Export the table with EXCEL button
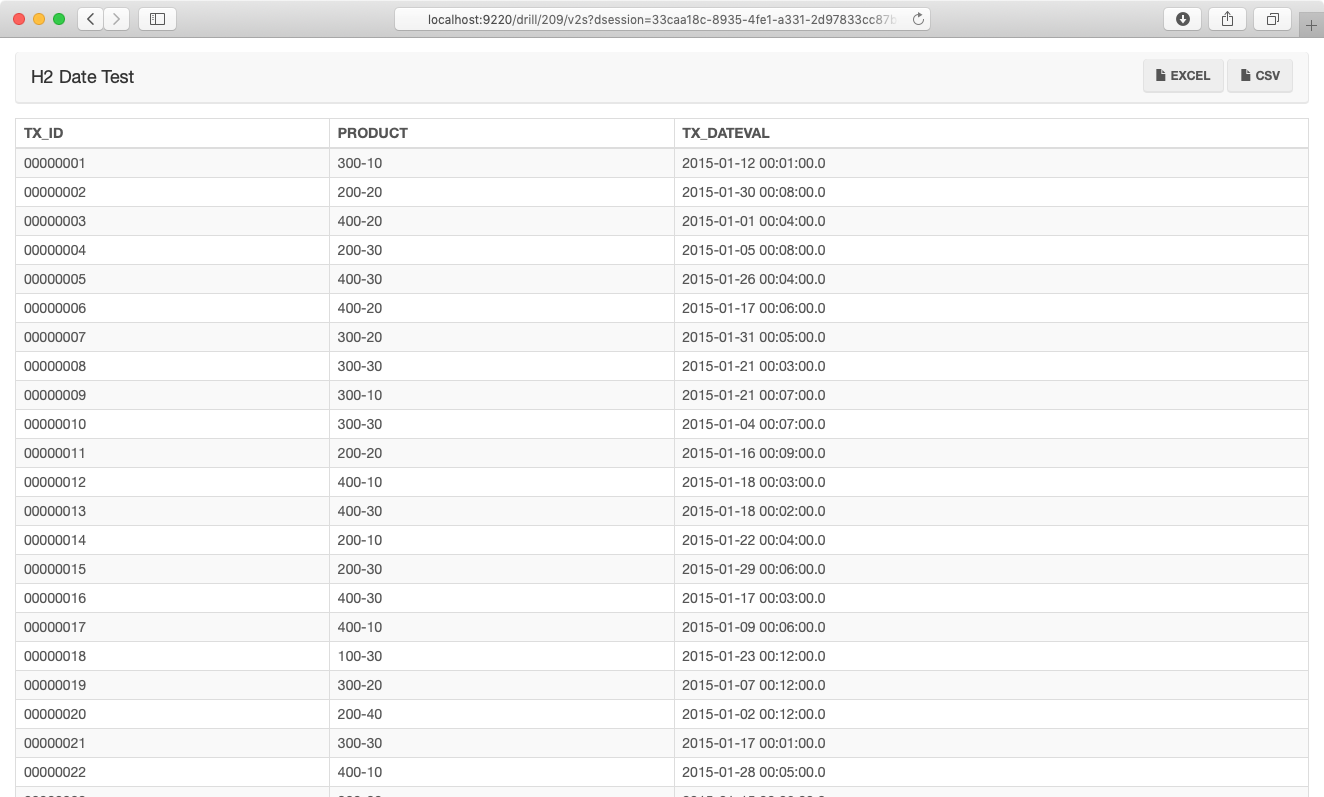Viewport: 1324px width, 797px height. [x=1183, y=76]
